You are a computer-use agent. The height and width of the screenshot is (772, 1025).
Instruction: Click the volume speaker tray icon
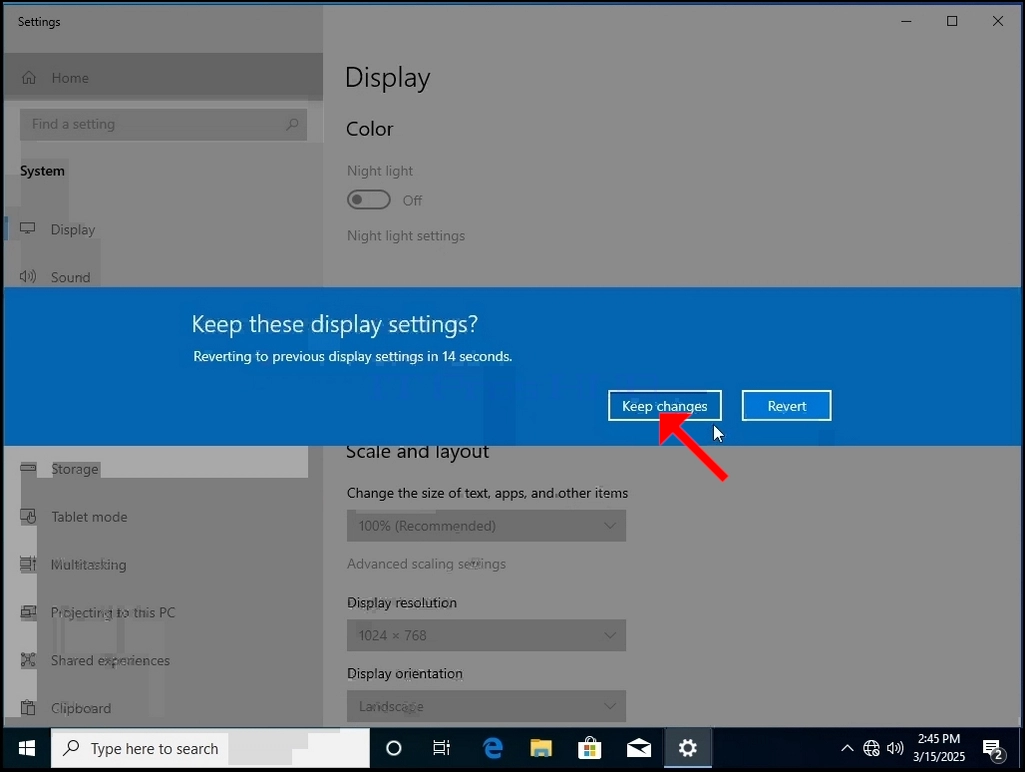tap(896, 748)
